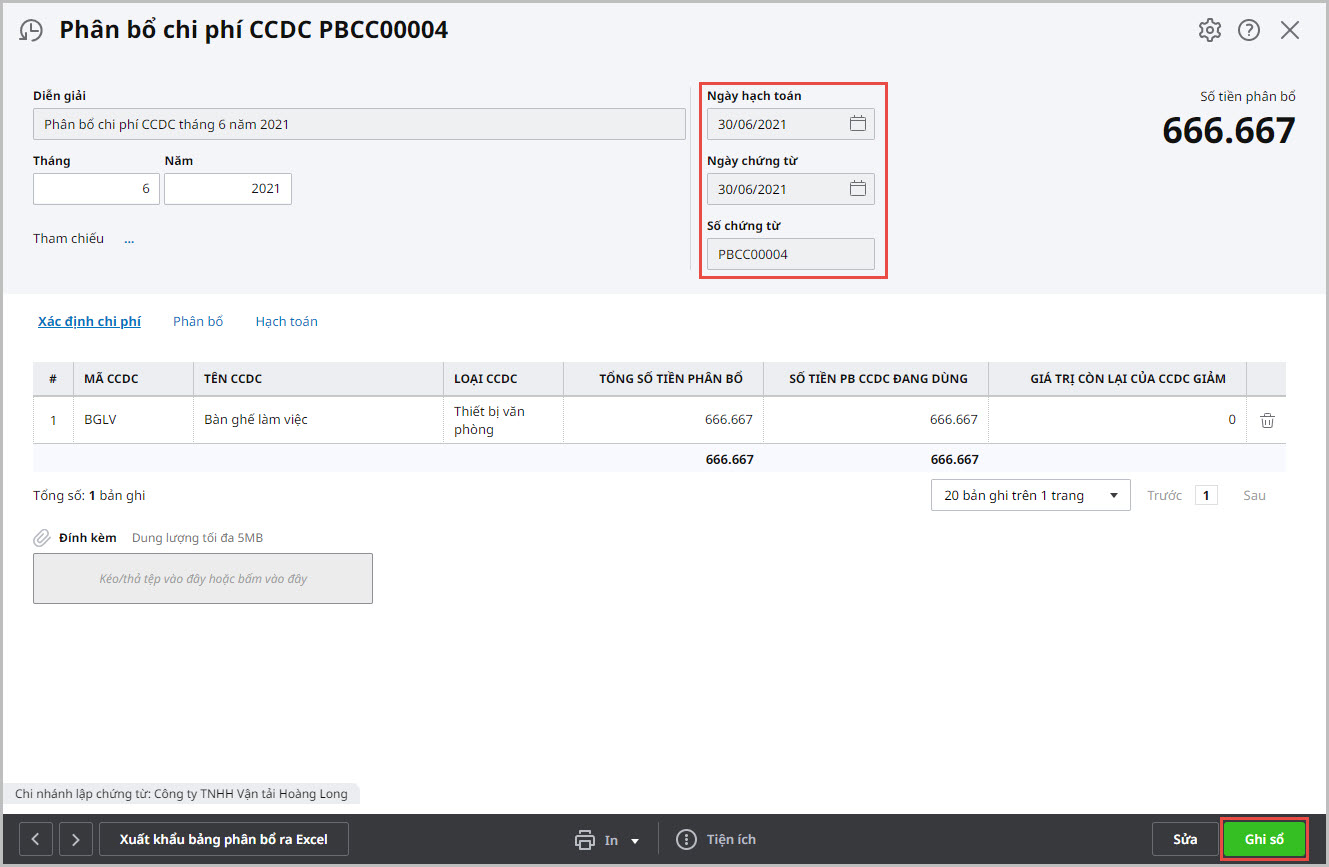
Task: Select the Xác định chi phí tab
Action: coord(89,321)
